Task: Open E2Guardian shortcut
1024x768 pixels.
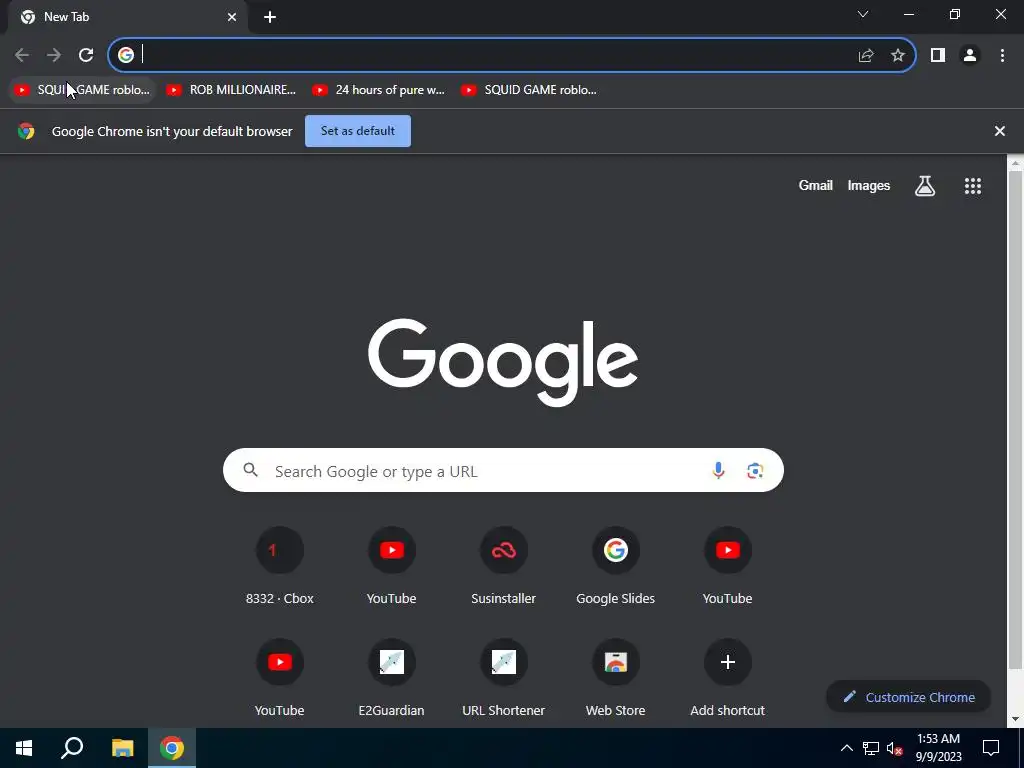Action: tap(391, 679)
